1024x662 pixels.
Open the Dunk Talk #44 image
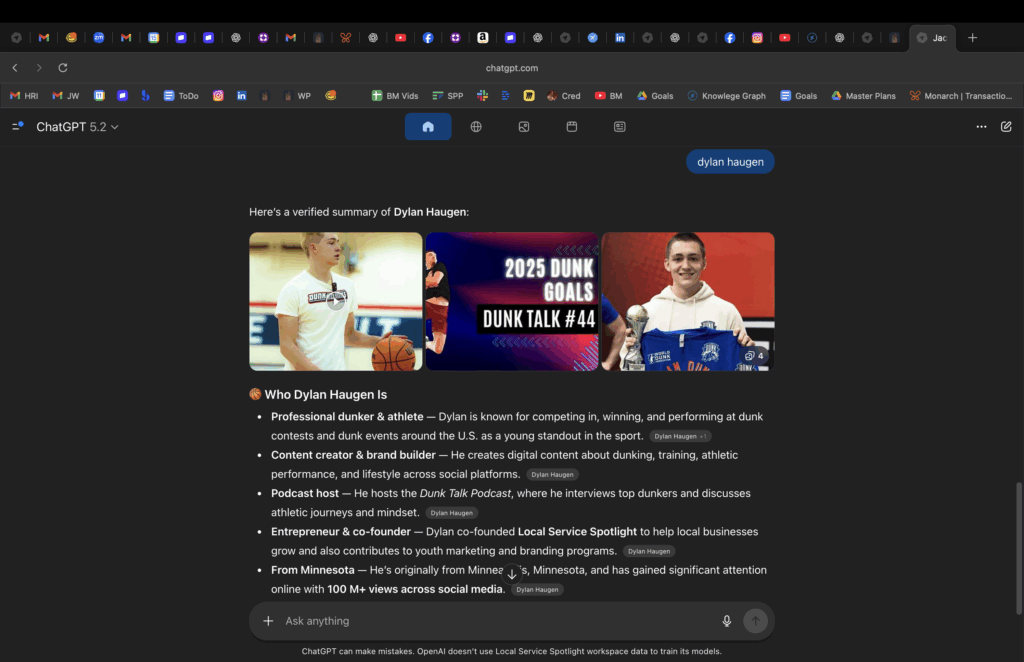[512, 301]
